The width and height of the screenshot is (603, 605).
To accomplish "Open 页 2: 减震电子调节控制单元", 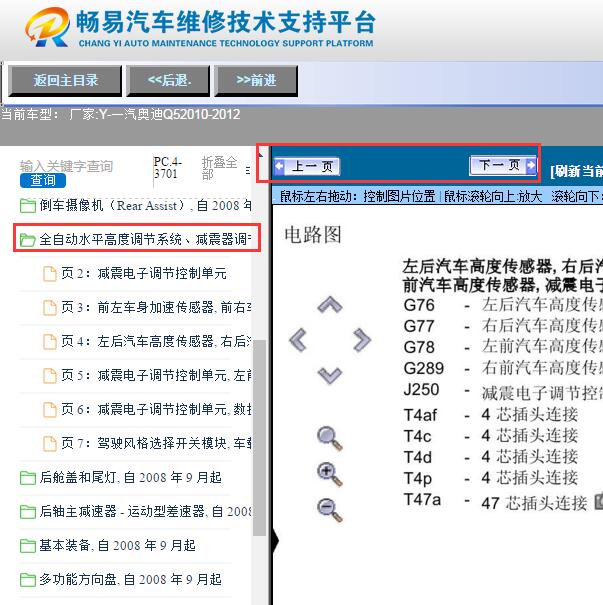I will [x=135, y=274].
